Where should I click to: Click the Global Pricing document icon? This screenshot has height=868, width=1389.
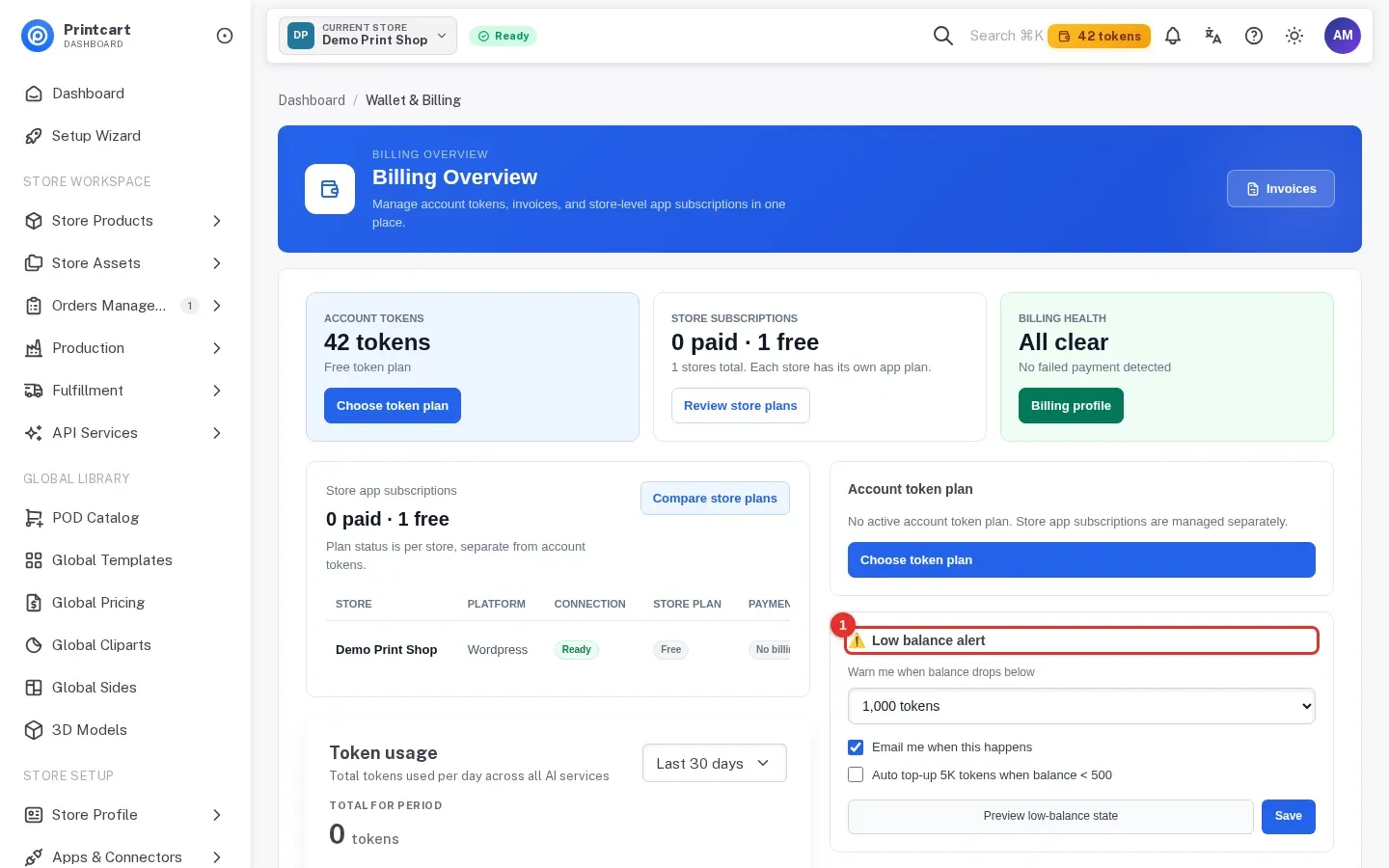coord(34,603)
